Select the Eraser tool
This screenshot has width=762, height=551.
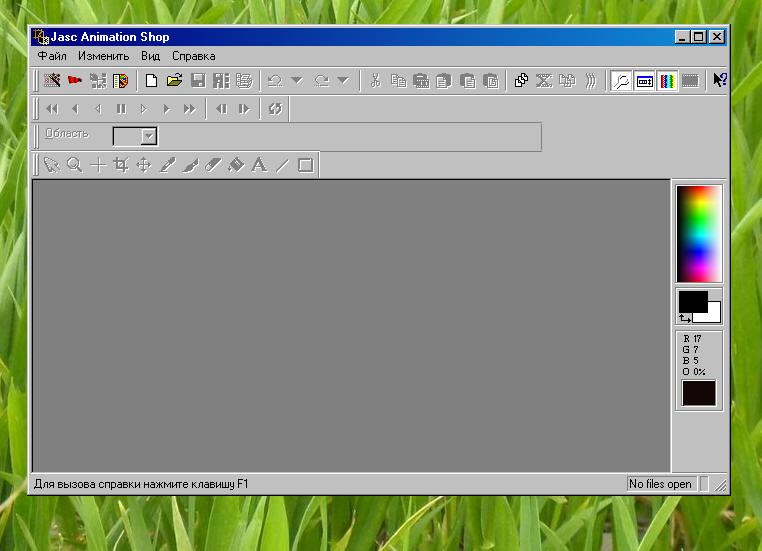click(213, 165)
